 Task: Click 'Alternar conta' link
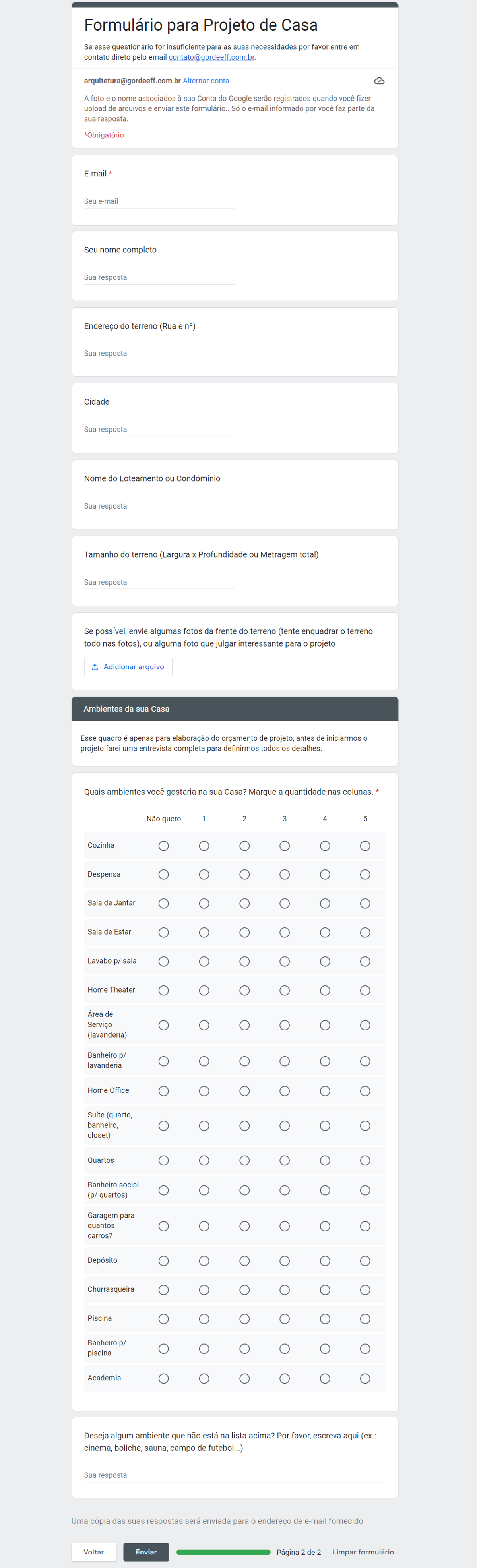pyautogui.click(x=206, y=81)
